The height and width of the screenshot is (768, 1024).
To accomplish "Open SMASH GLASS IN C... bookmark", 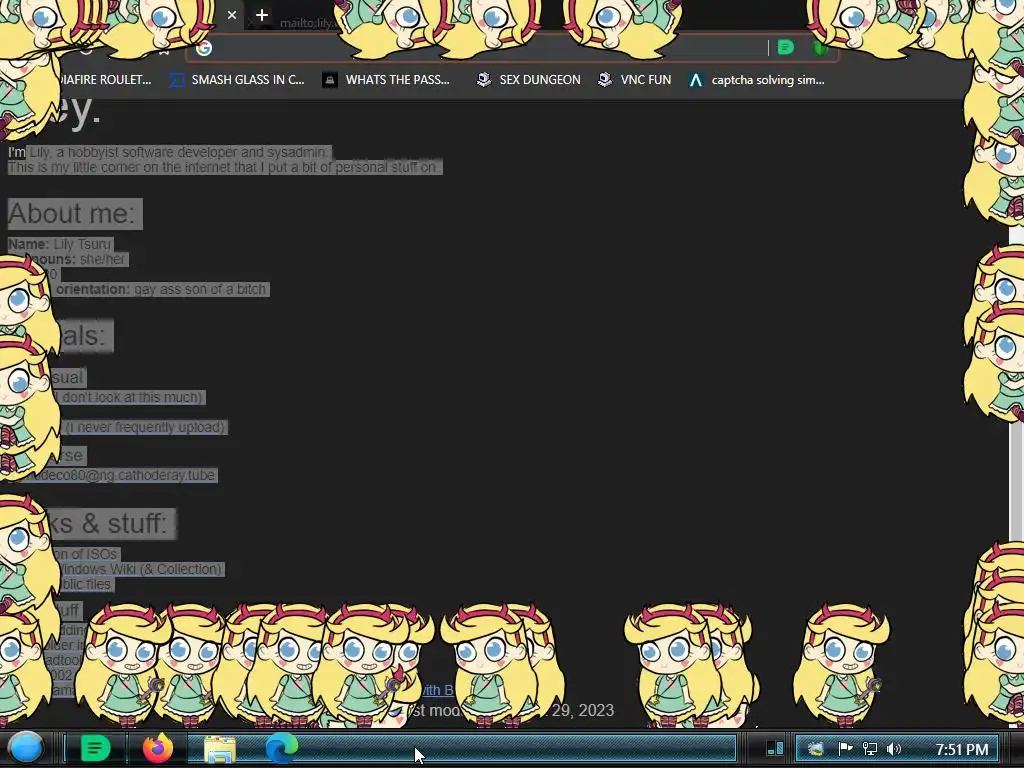I will pyautogui.click(x=236, y=80).
